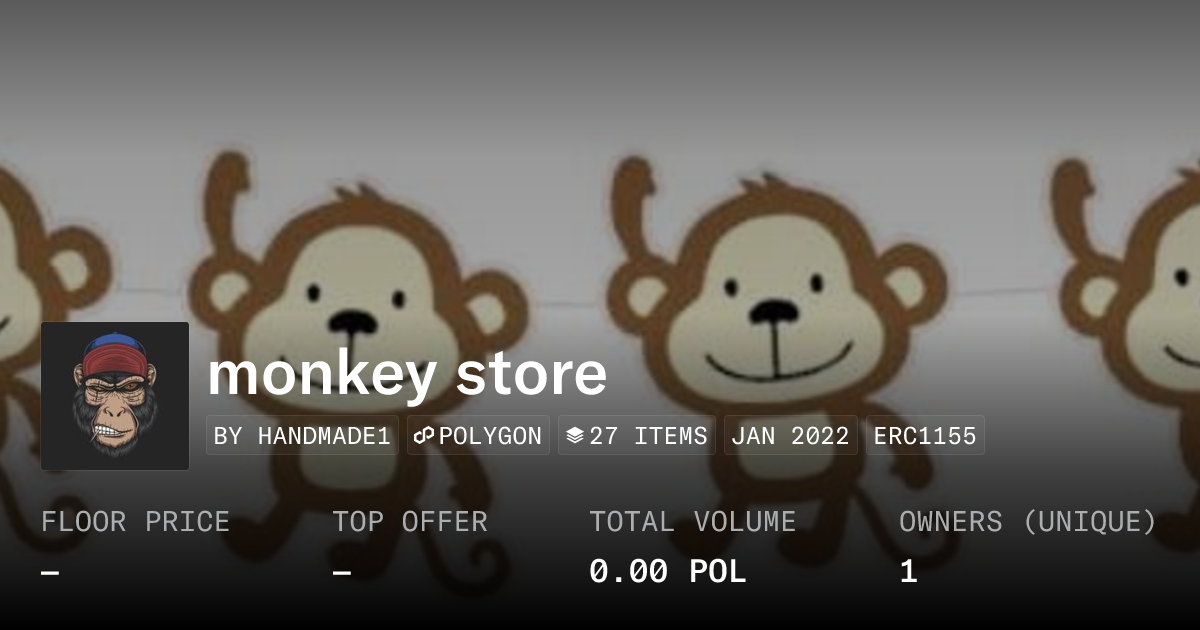Click the TOP OFFER label
The height and width of the screenshot is (630, 1200).
coord(410,522)
